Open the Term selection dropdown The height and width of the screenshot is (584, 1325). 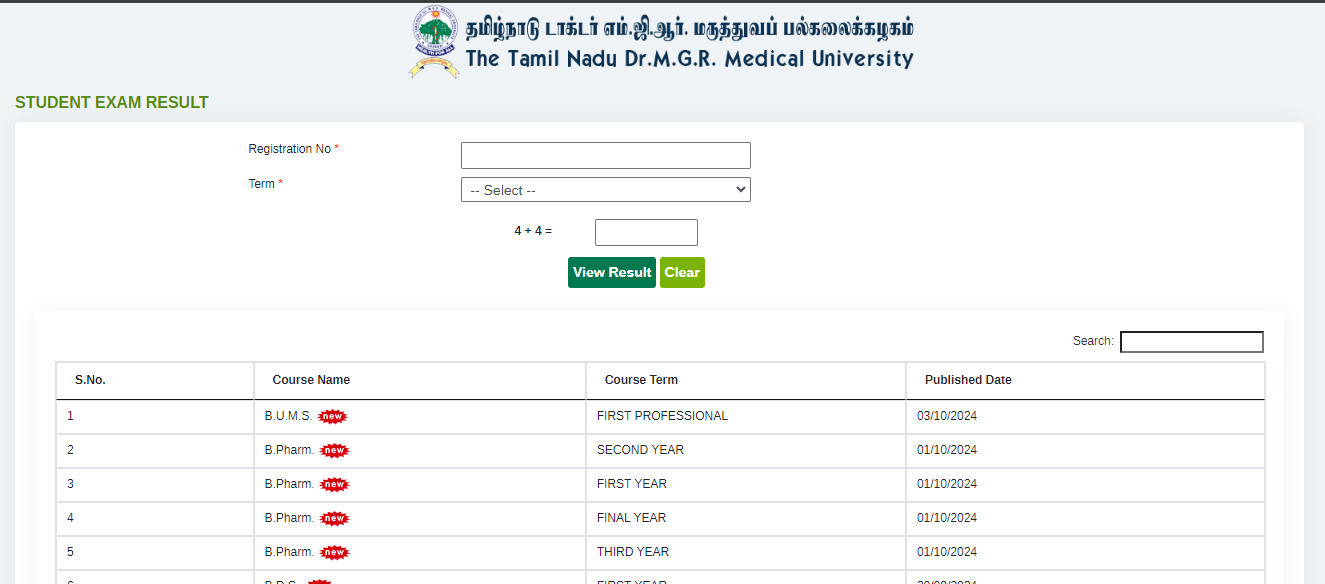coord(605,189)
